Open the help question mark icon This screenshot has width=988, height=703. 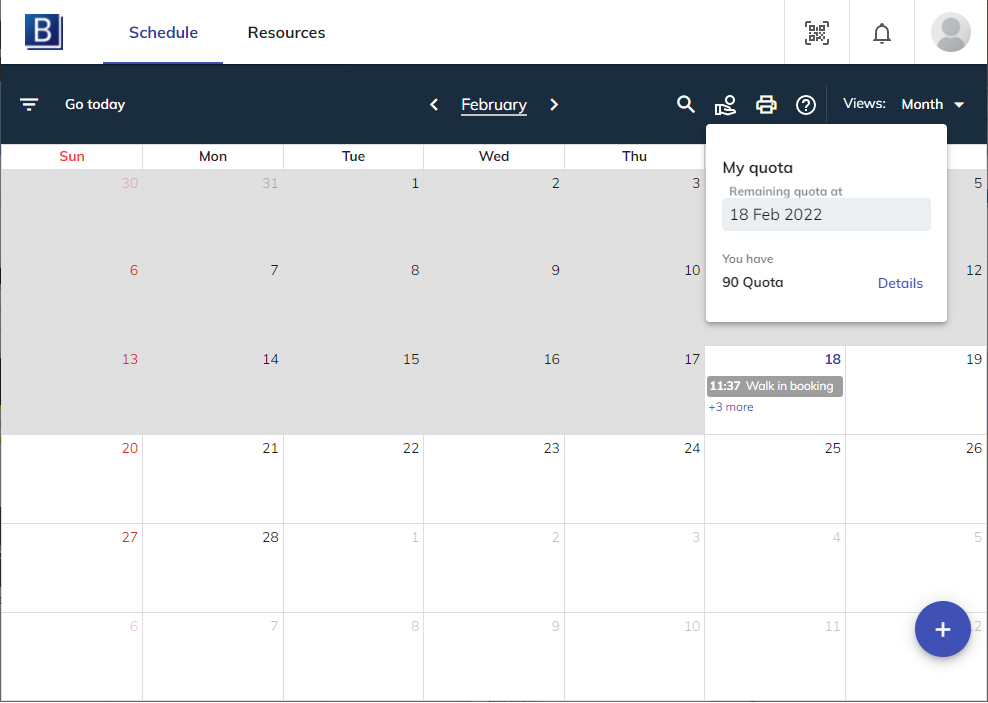[806, 105]
